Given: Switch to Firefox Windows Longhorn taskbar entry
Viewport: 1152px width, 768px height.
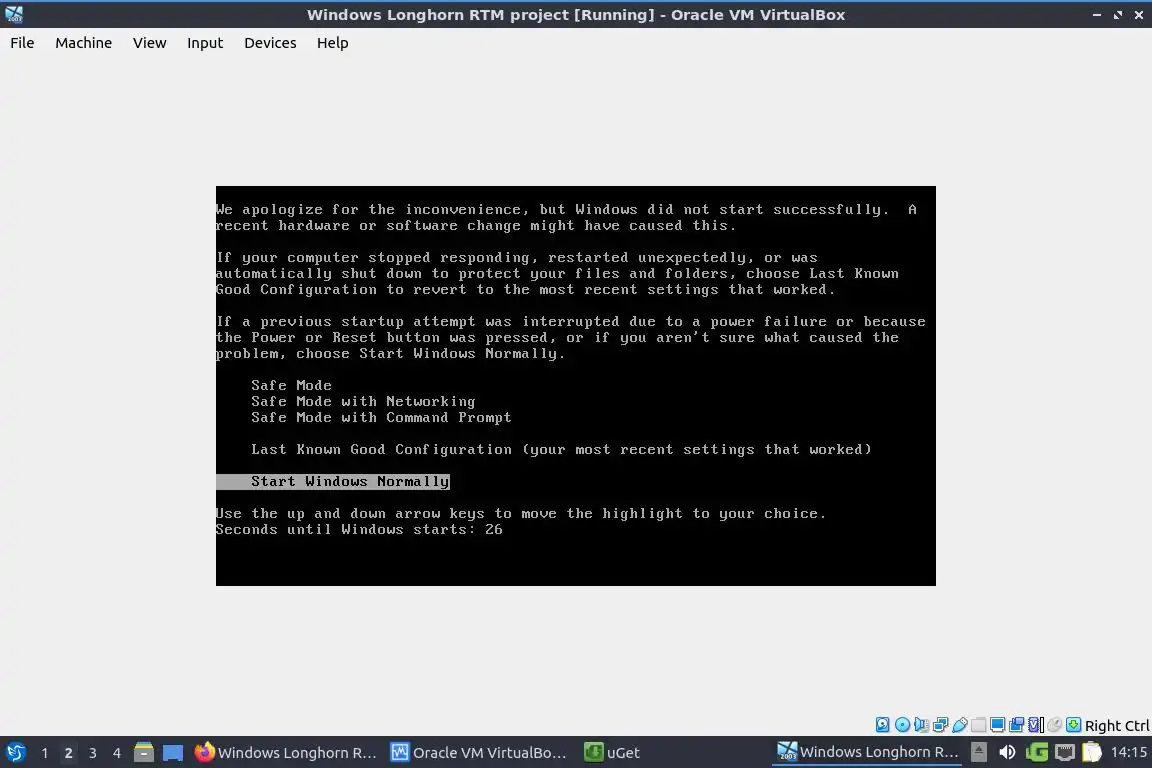Looking at the screenshot, I should pos(286,753).
